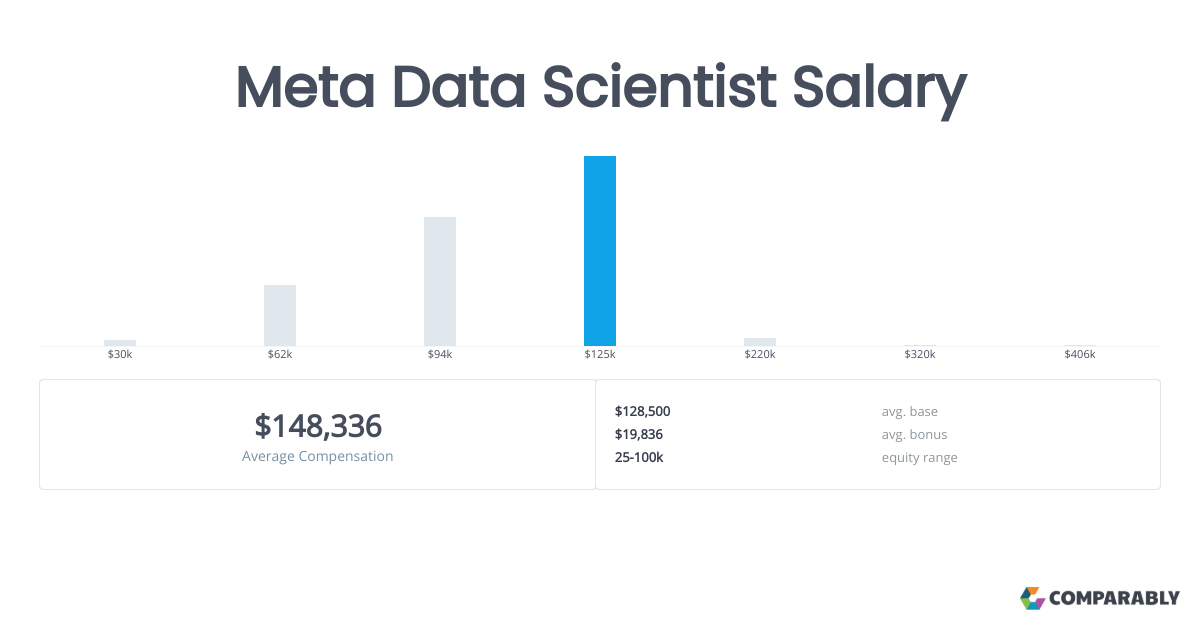This screenshot has width=1200, height=630.
Task: Click the $62k salary bar
Action: coord(280,315)
